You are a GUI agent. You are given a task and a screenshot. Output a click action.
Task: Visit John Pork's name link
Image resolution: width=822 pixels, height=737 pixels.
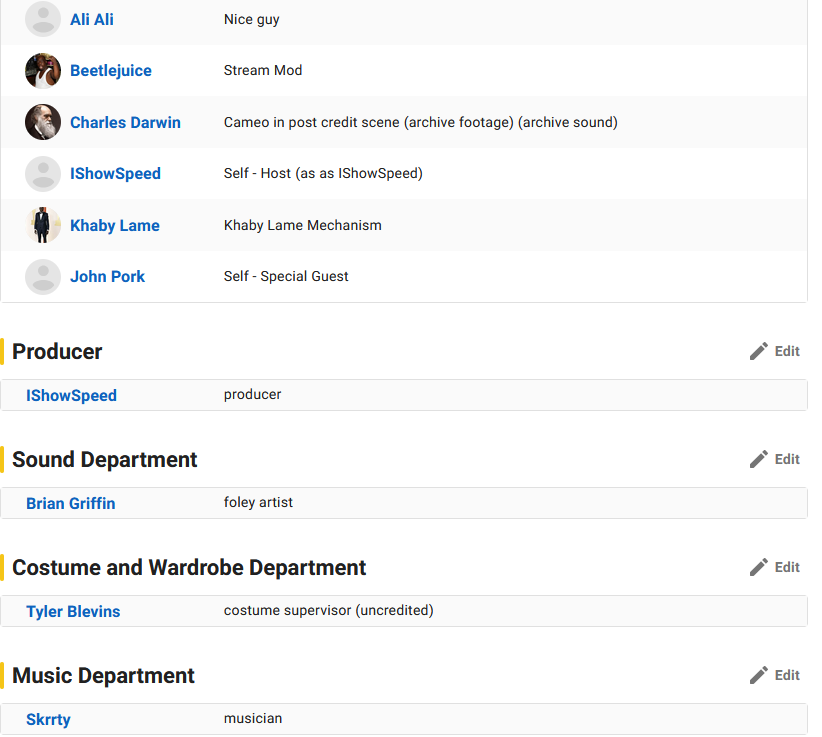(107, 277)
